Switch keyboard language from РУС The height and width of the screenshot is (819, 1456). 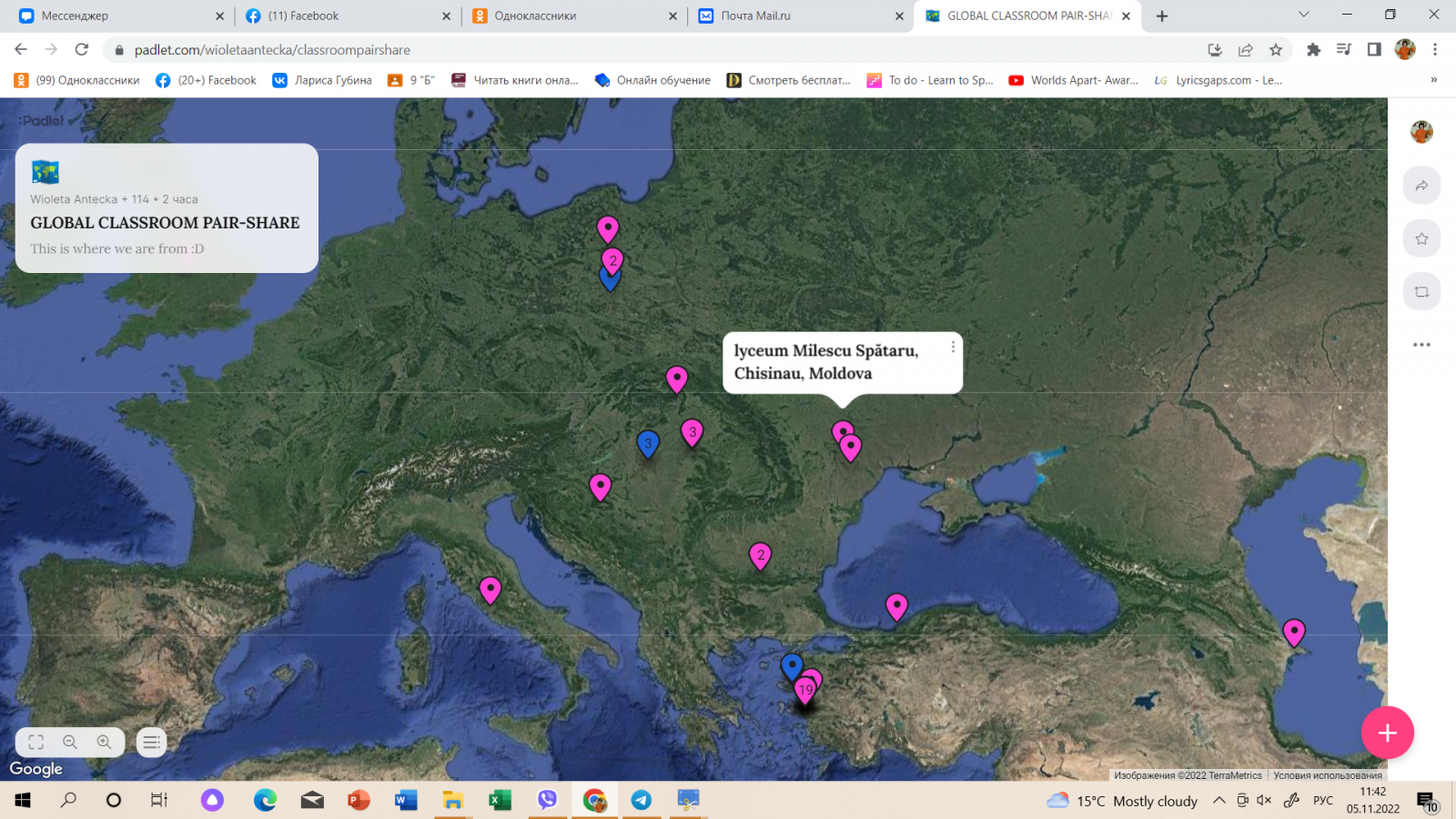1322,801
